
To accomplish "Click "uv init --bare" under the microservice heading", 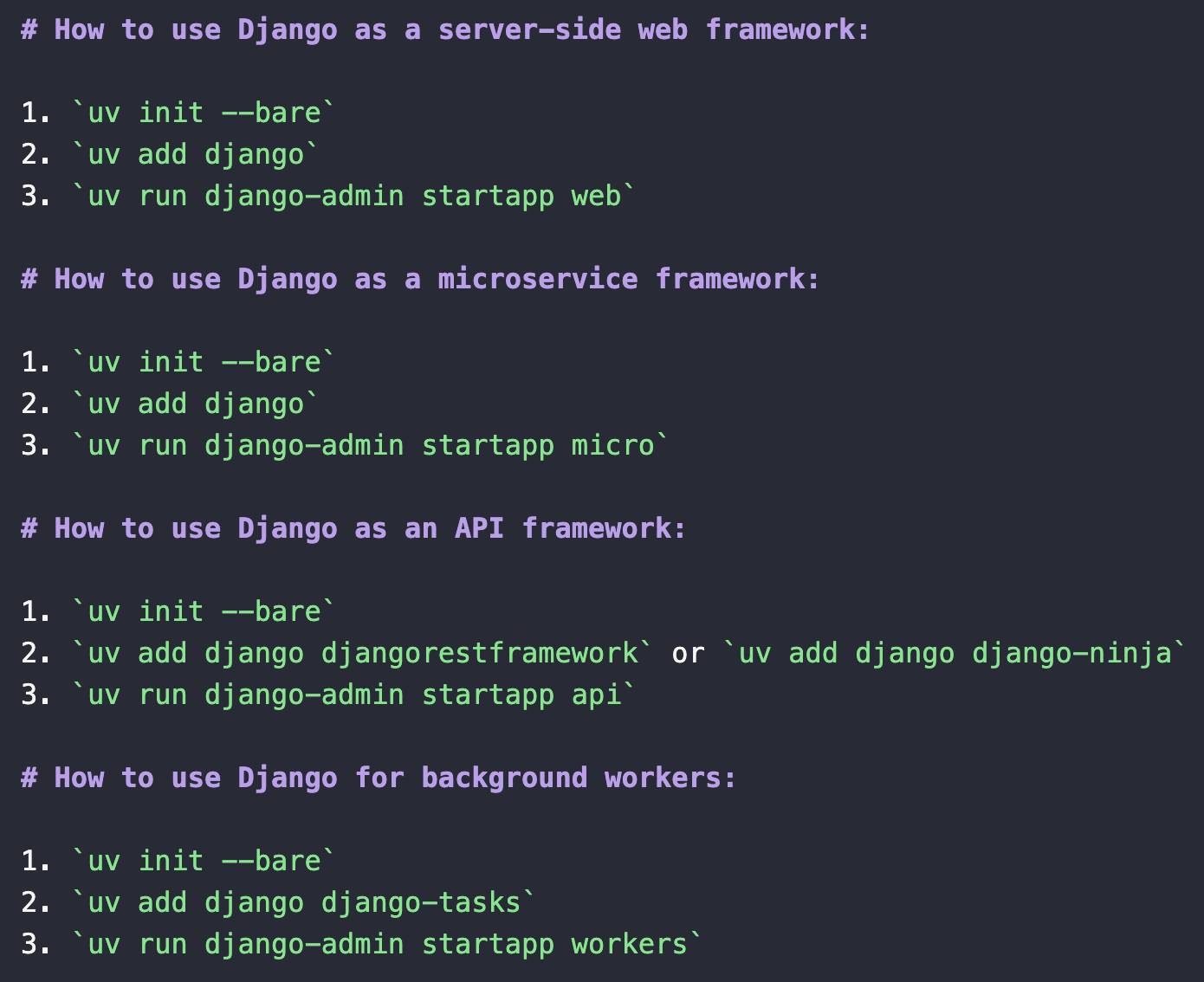I will tap(204, 362).
